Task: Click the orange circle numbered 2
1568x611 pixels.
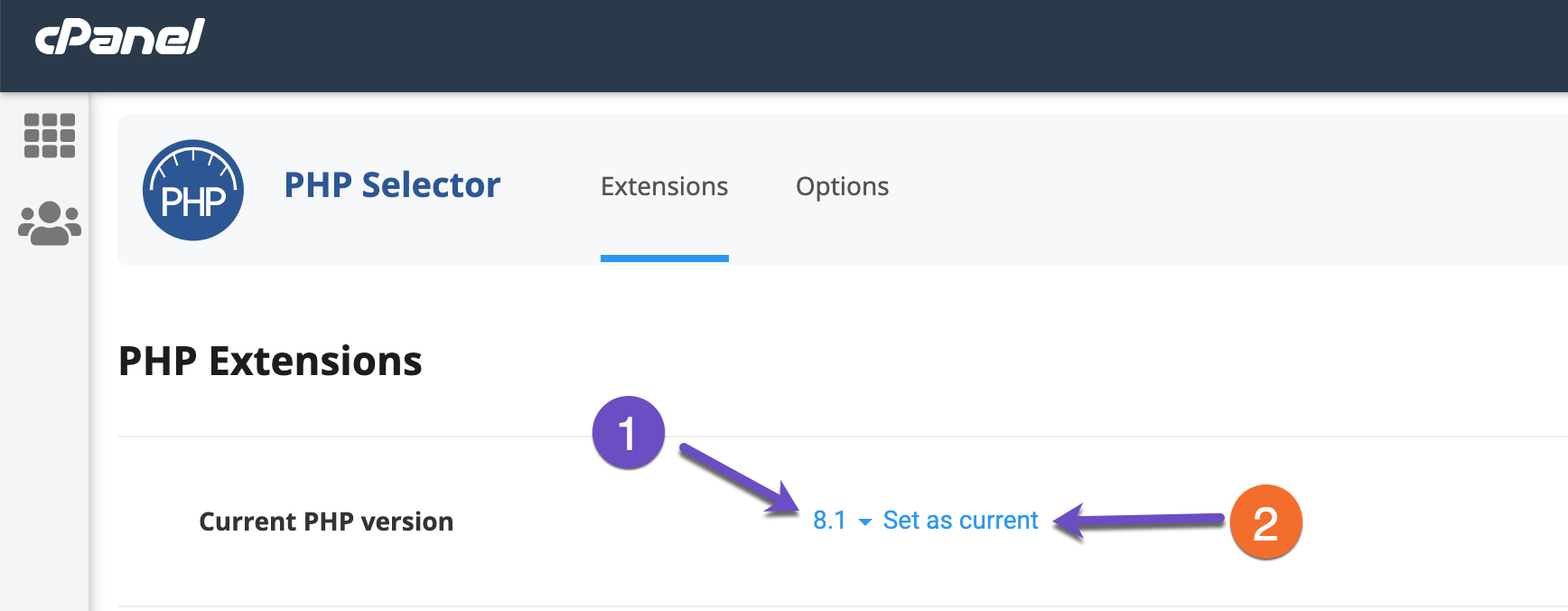Action: point(1265,522)
